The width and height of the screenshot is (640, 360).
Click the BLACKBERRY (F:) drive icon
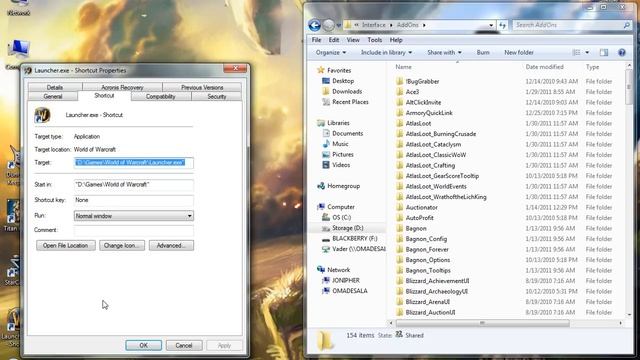point(326,238)
